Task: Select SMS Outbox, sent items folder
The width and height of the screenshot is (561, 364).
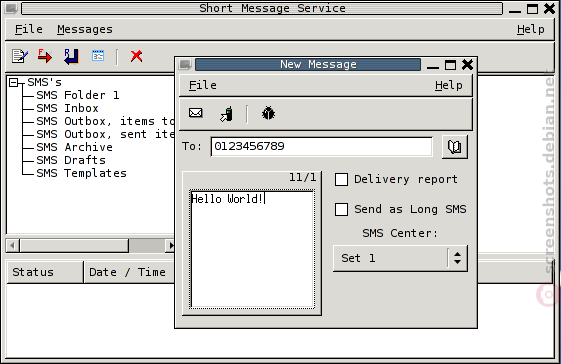Action: tap(105, 134)
